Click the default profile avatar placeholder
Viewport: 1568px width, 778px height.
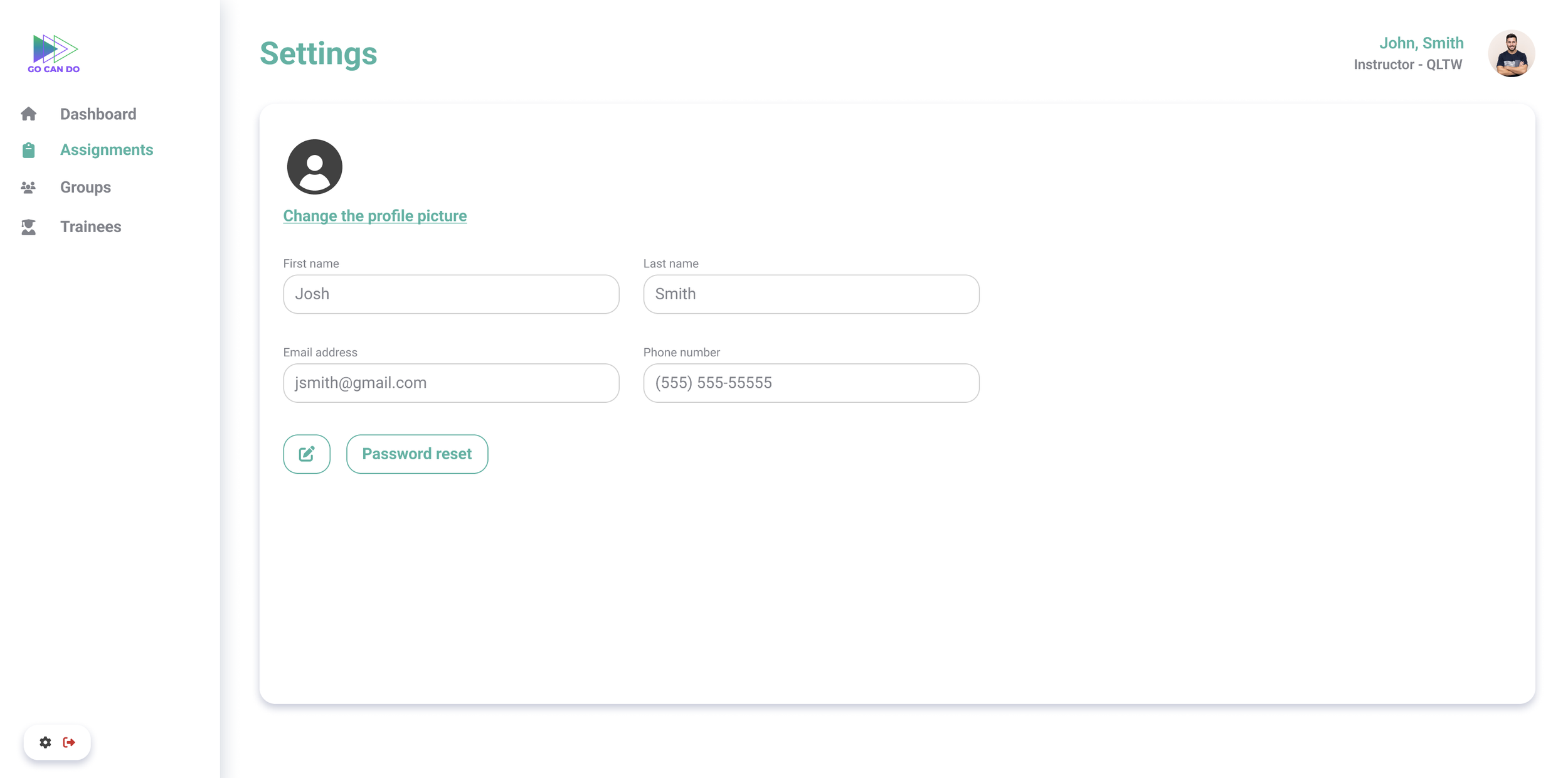click(314, 167)
